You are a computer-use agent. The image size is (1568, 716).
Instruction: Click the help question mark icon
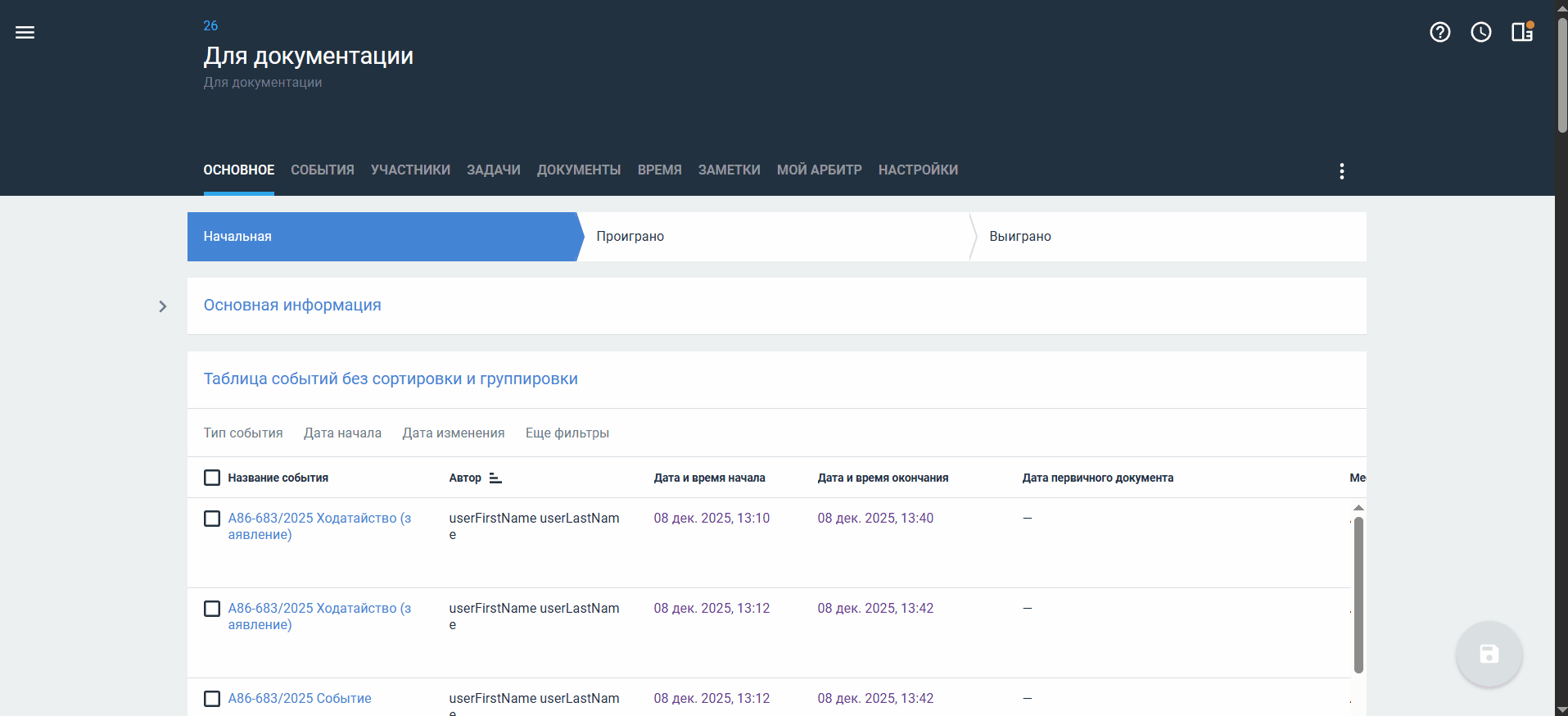point(1439,32)
